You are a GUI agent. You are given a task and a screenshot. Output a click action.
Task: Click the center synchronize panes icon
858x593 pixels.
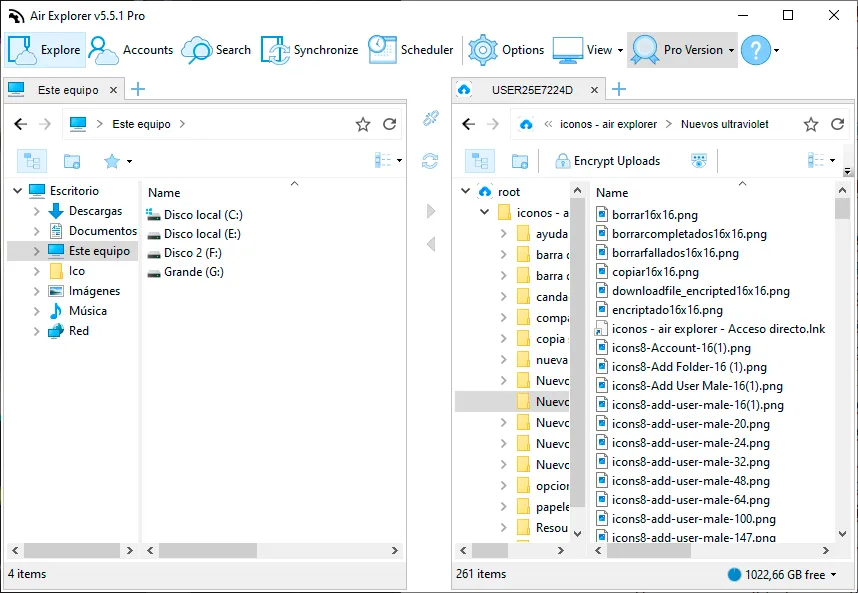[430, 161]
